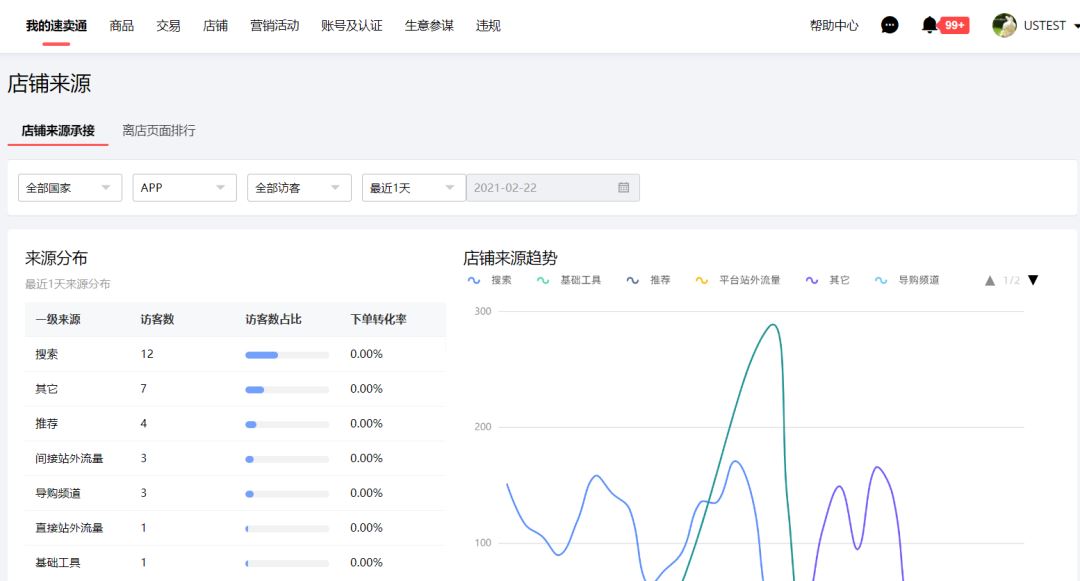Open 生意参谋 menu
This screenshot has height=581, width=1080.
click(429, 25)
